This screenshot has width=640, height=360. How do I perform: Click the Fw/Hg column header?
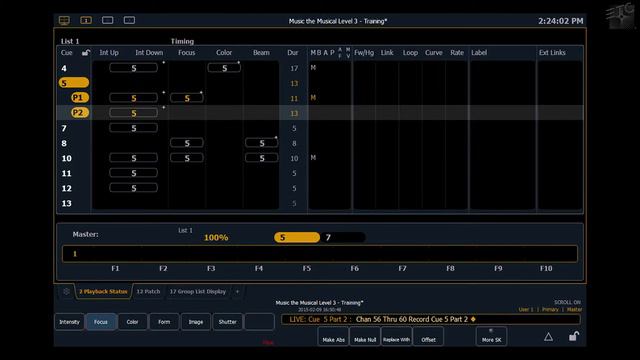pos(364,53)
